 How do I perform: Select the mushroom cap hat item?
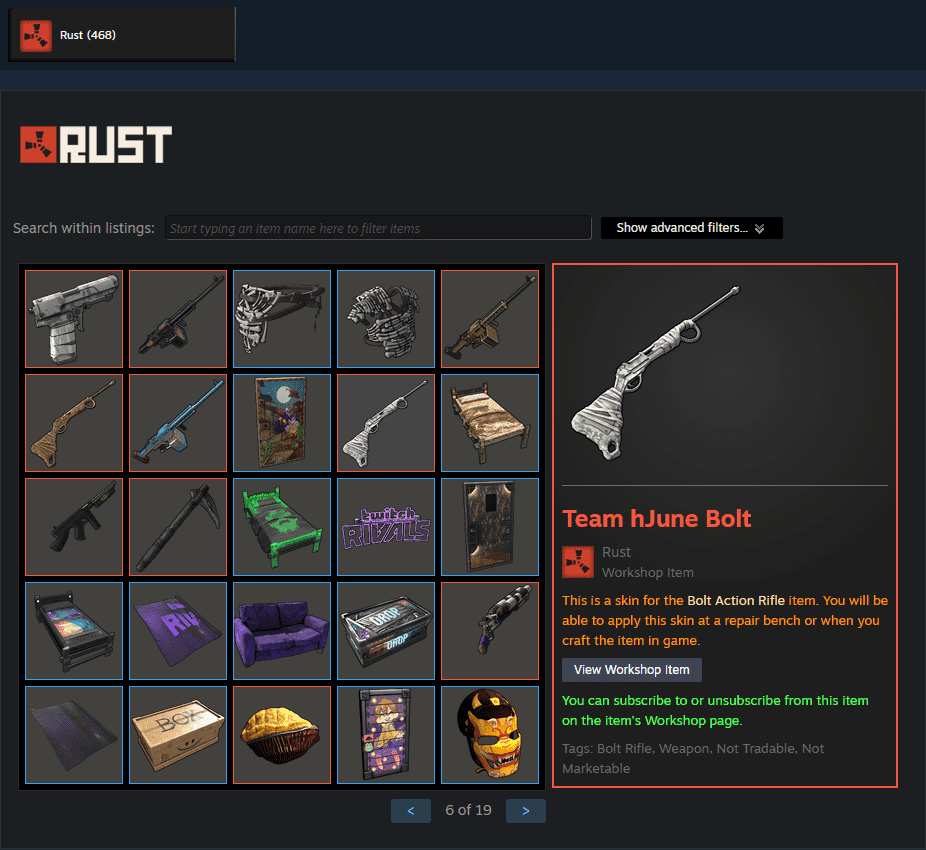282,735
